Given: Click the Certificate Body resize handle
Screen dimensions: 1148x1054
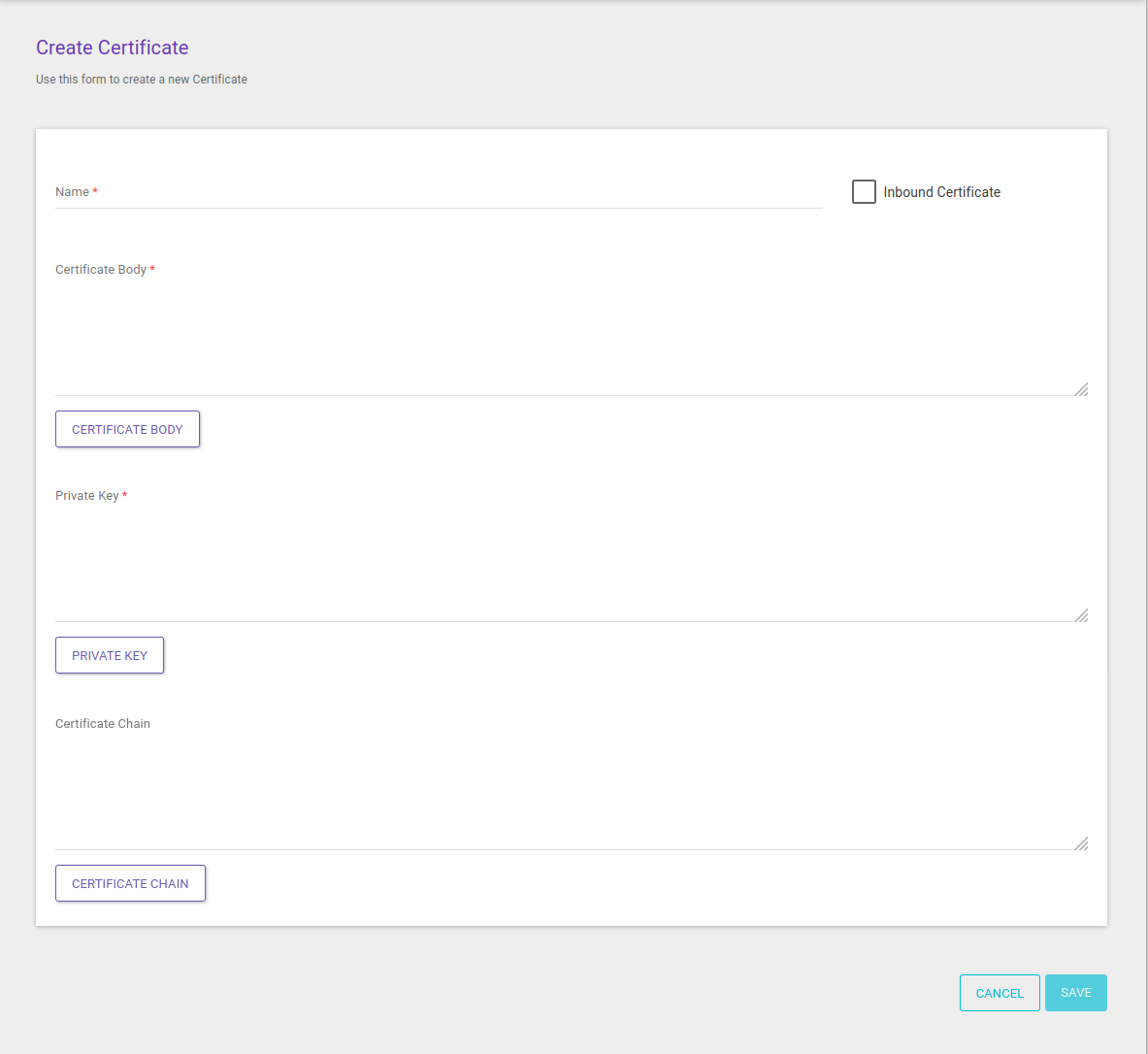Looking at the screenshot, I should pyautogui.click(x=1081, y=388).
